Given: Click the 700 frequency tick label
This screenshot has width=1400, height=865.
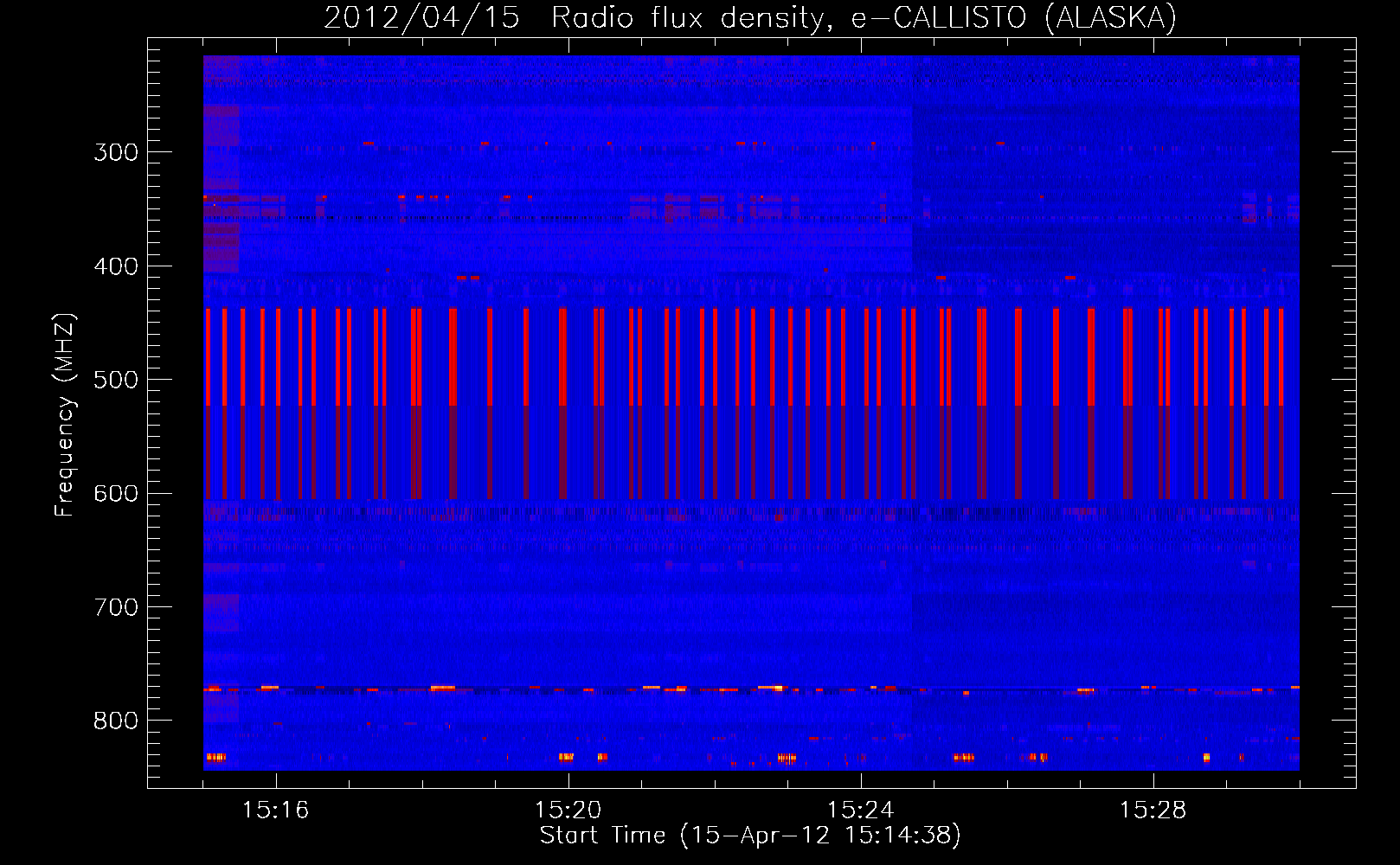Looking at the screenshot, I should [x=116, y=607].
